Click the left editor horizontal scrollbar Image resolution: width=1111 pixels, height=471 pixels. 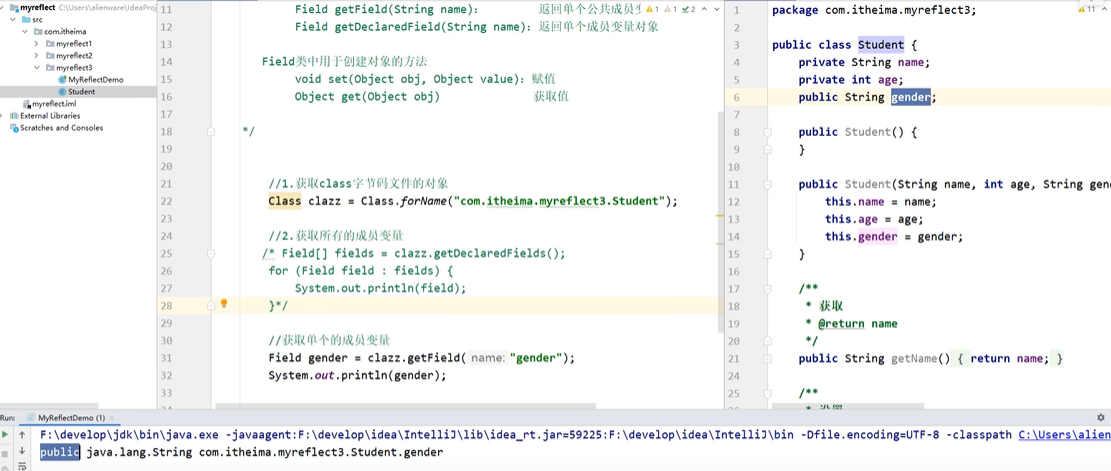tap(405, 407)
